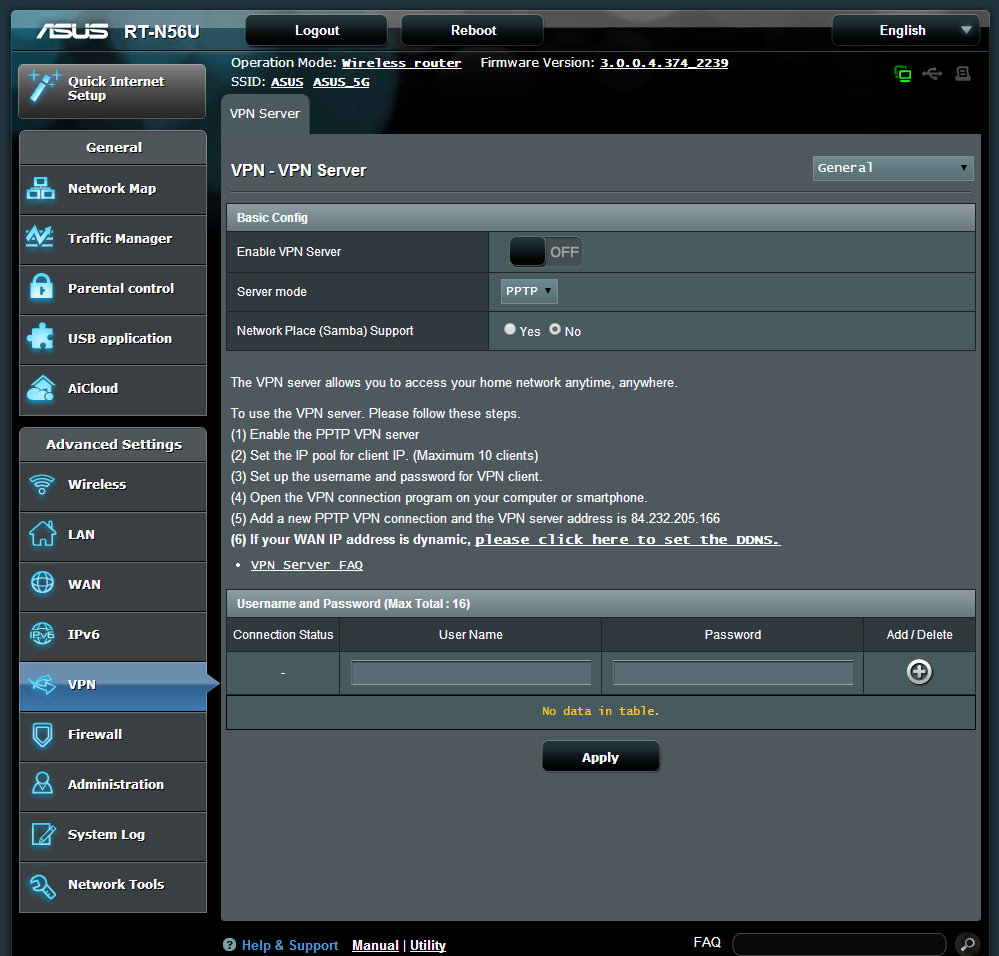Open the English language dropdown

click(905, 31)
